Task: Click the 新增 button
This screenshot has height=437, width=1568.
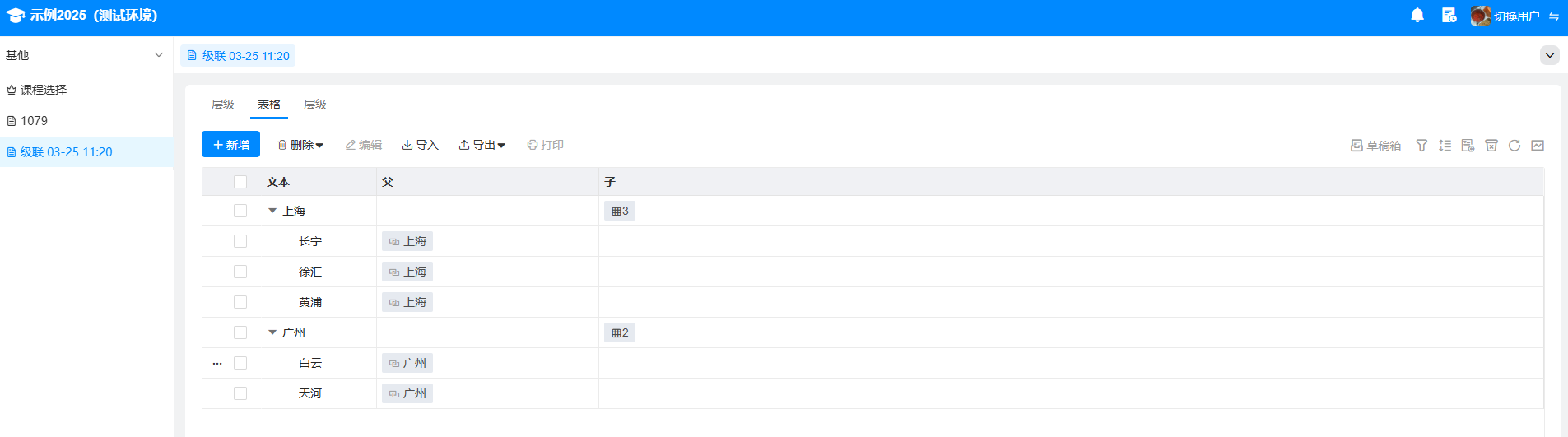Action: click(x=230, y=145)
